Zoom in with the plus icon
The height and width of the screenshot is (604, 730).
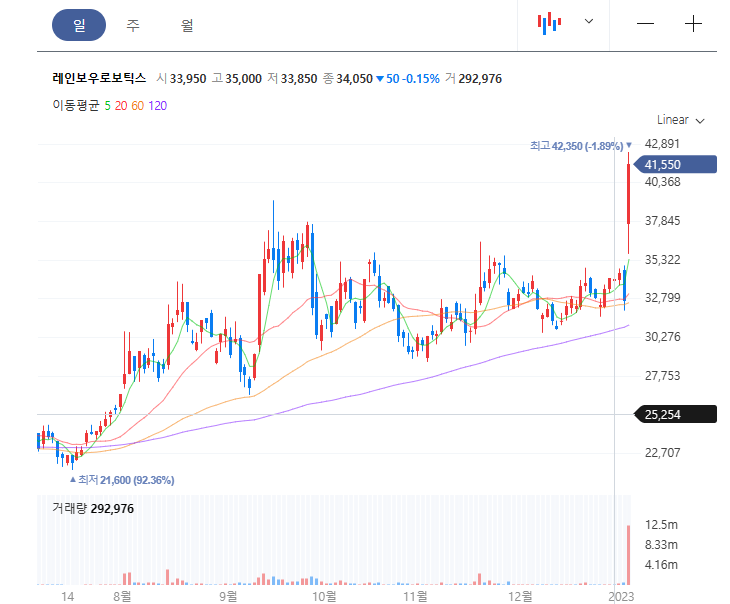point(693,24)
